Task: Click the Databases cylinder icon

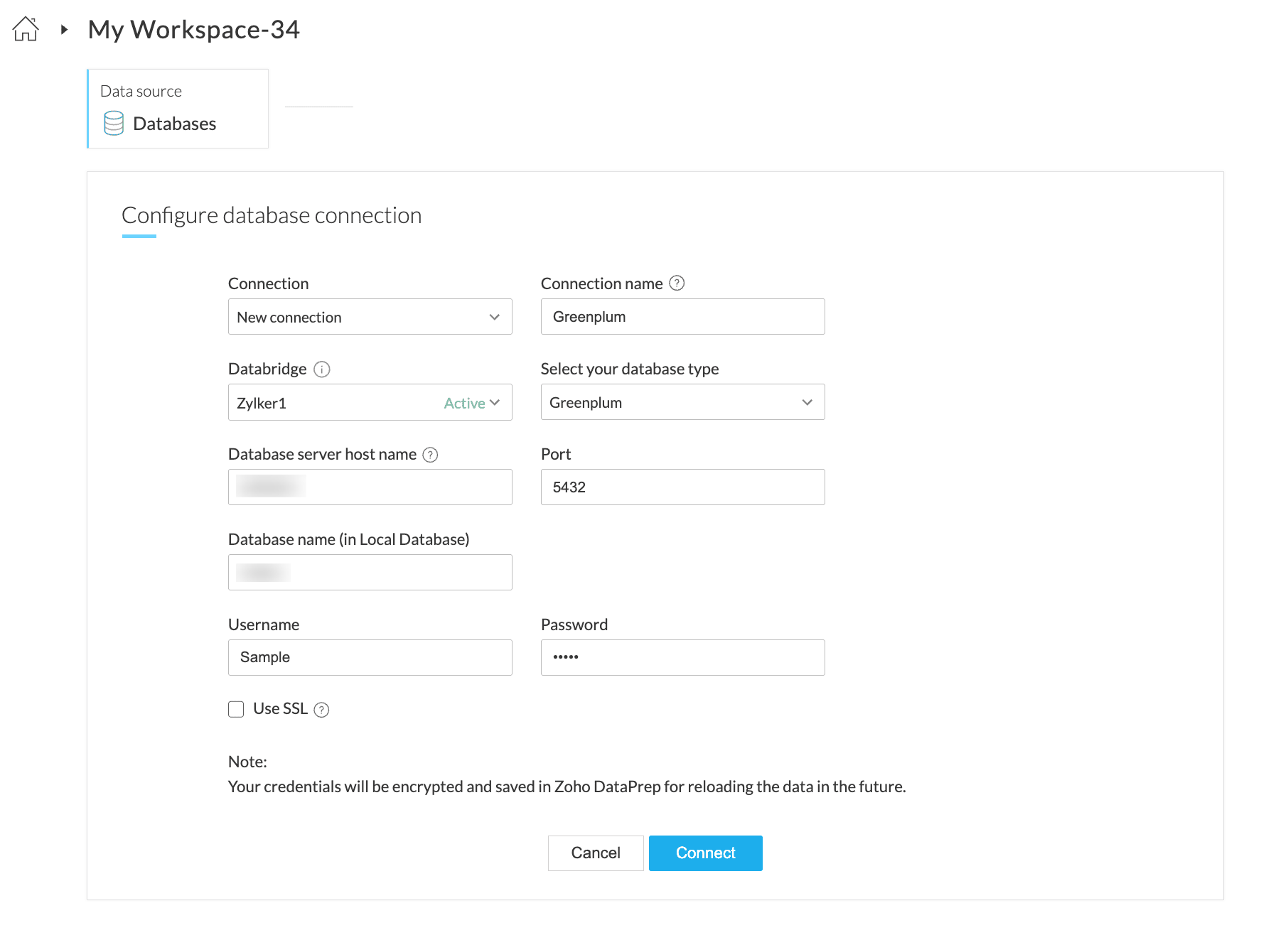Action: [x=114, y=123]
